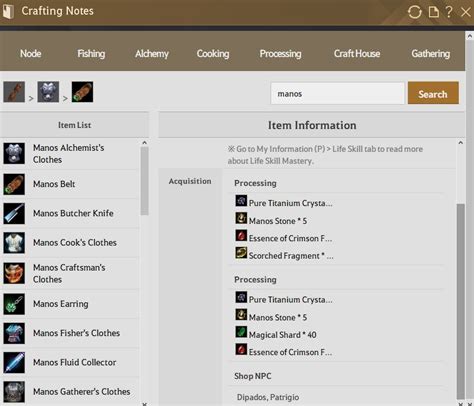Click "Manos Fluid Collector" entry text

click(75, 362)
